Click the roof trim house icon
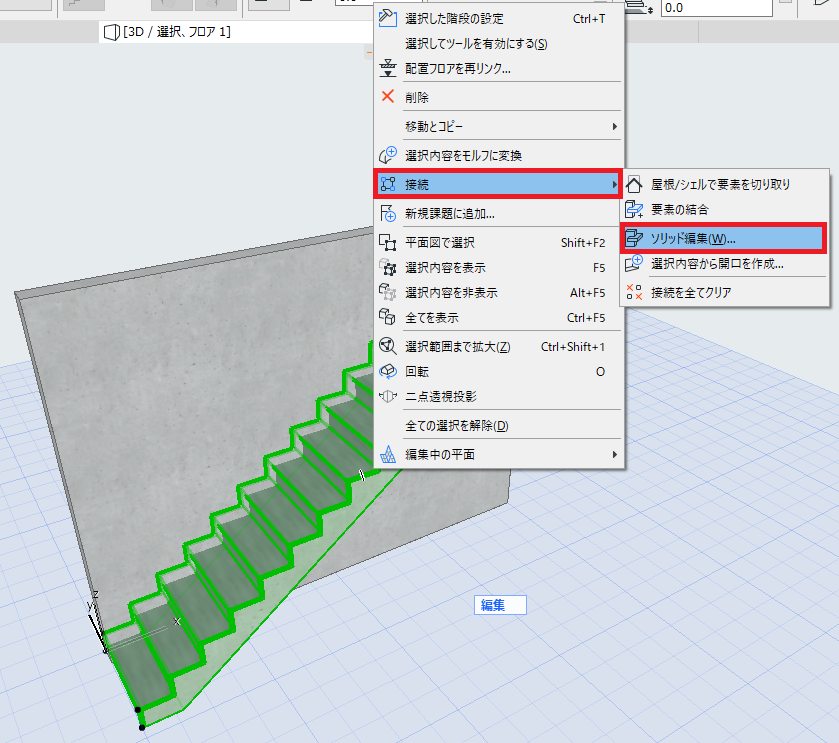 634,185
